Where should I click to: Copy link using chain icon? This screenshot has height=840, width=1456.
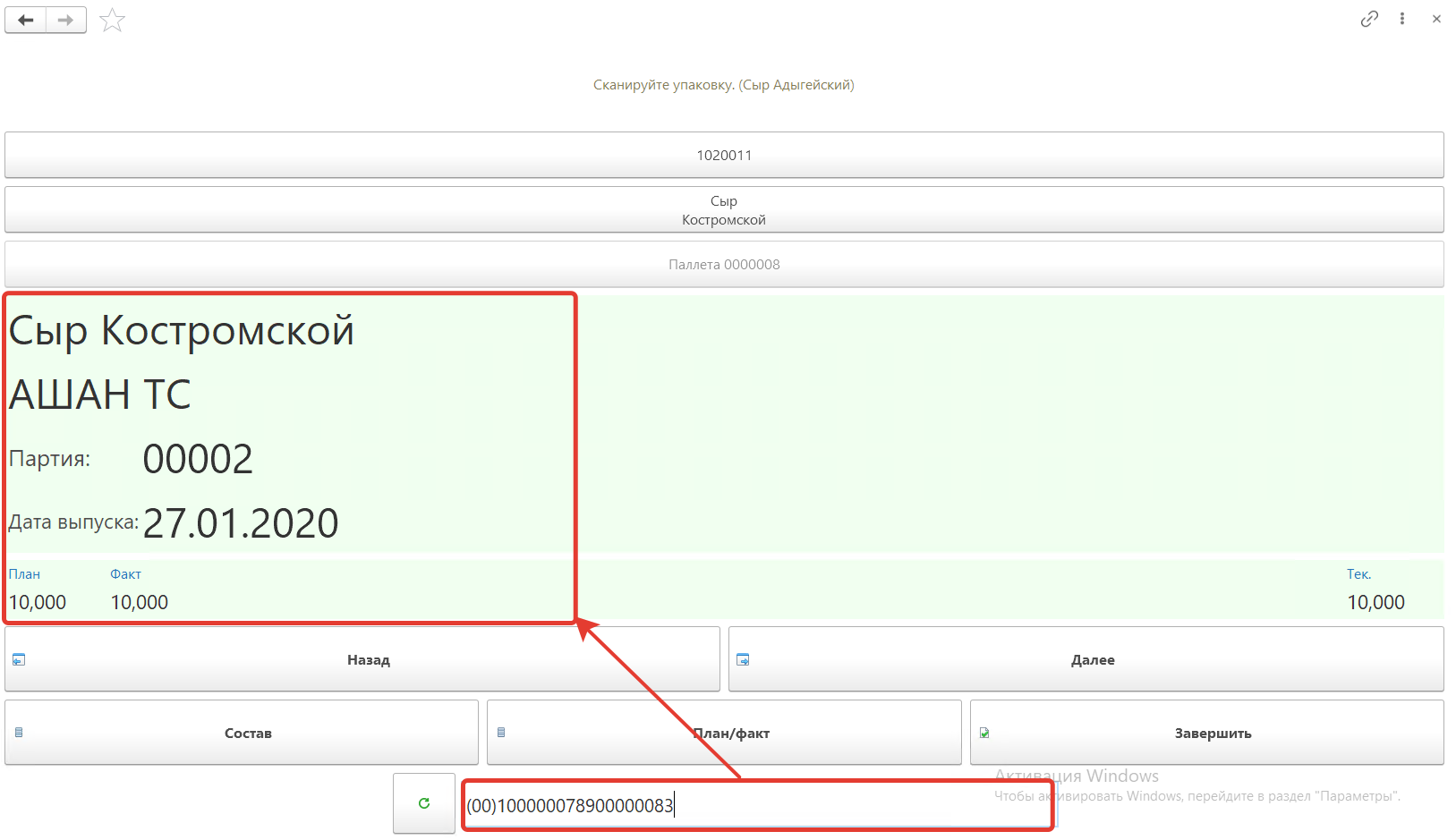pyautogui.click(x=1368, y=19)
